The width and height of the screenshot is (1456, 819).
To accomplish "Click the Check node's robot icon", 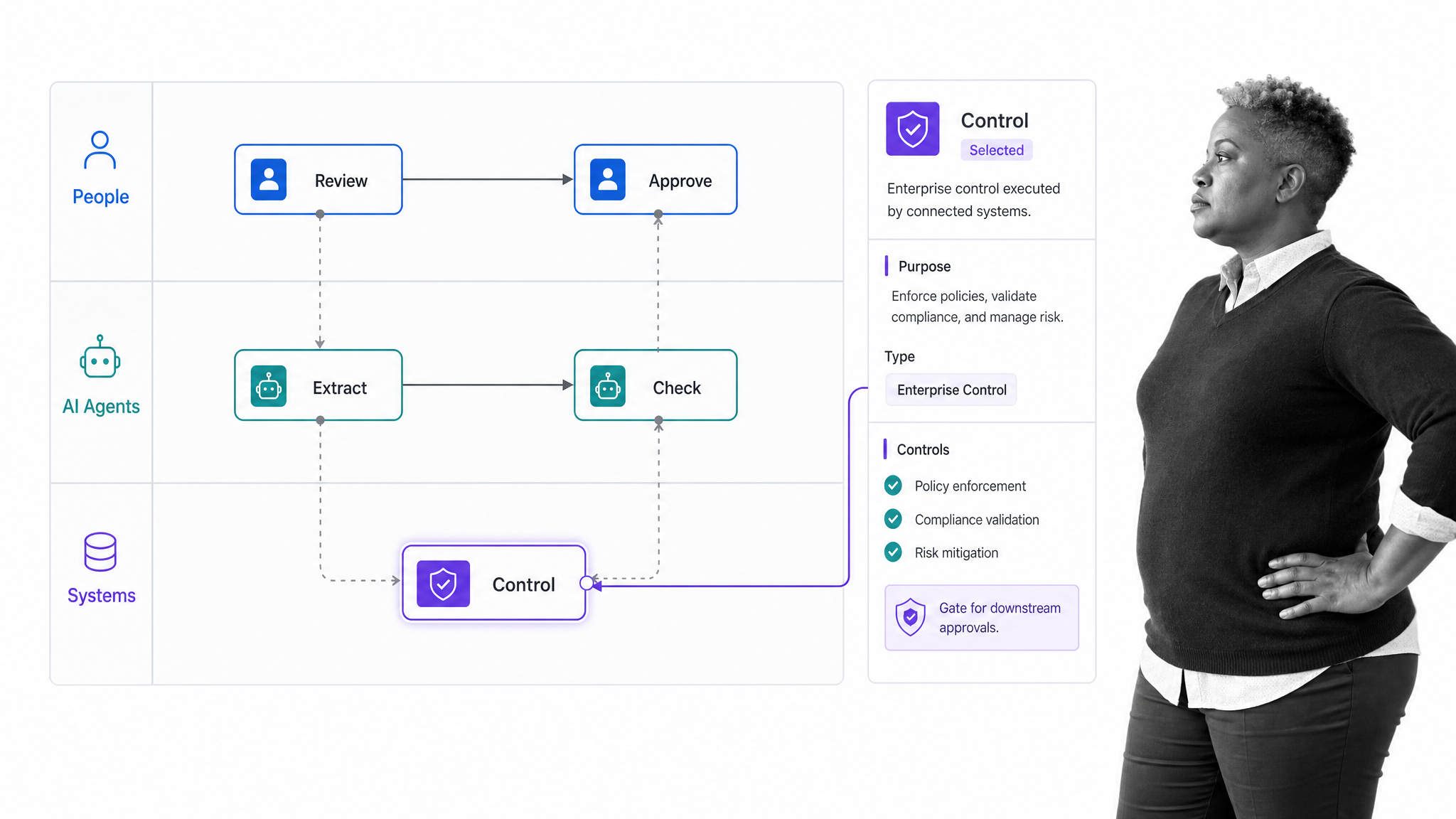I will [608, 386].
